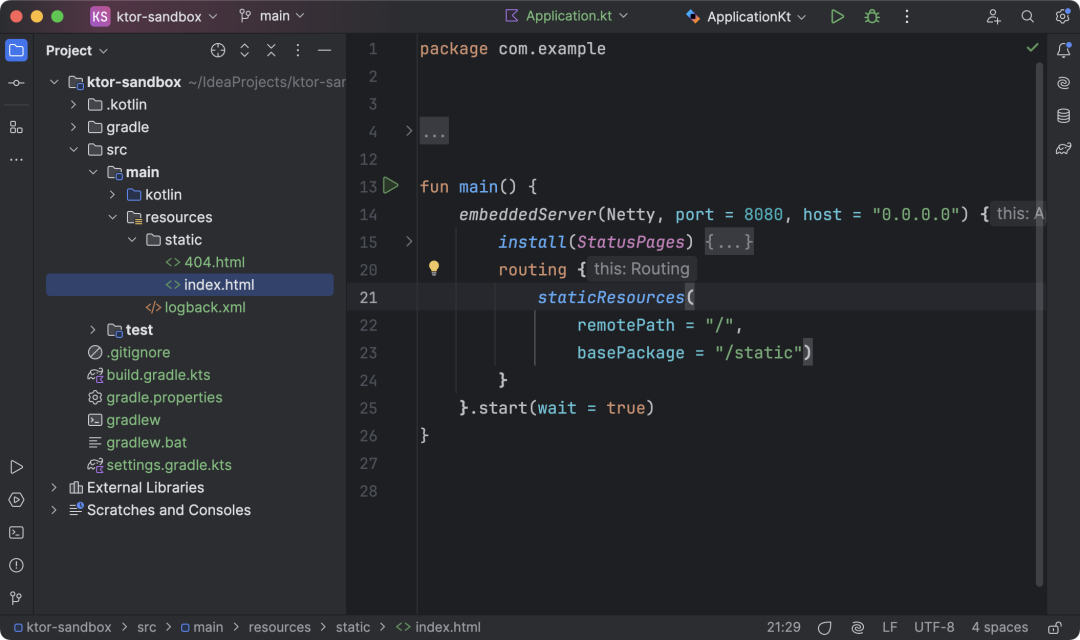Viewport: 1080px width, 640px height.
Task: Unfold the install(StatusPages) block
Action: coord(409,242)
